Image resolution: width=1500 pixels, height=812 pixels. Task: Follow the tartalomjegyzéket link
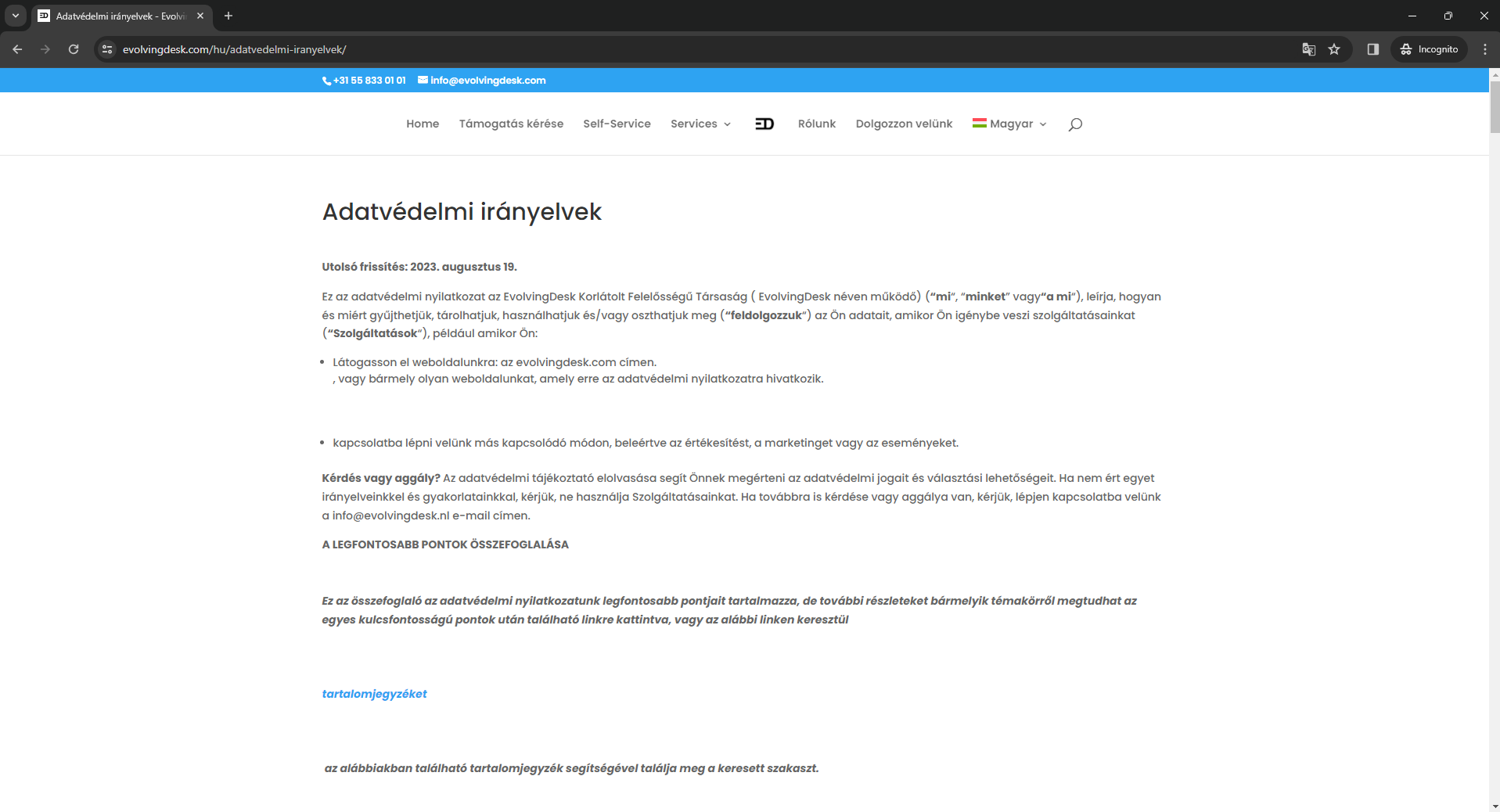click(x=374, y=694)
